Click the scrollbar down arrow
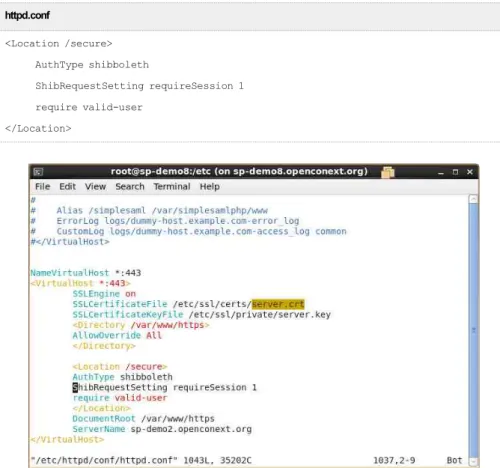The width and height of the screenshot is (500, 468). click(x=473, y=461)
